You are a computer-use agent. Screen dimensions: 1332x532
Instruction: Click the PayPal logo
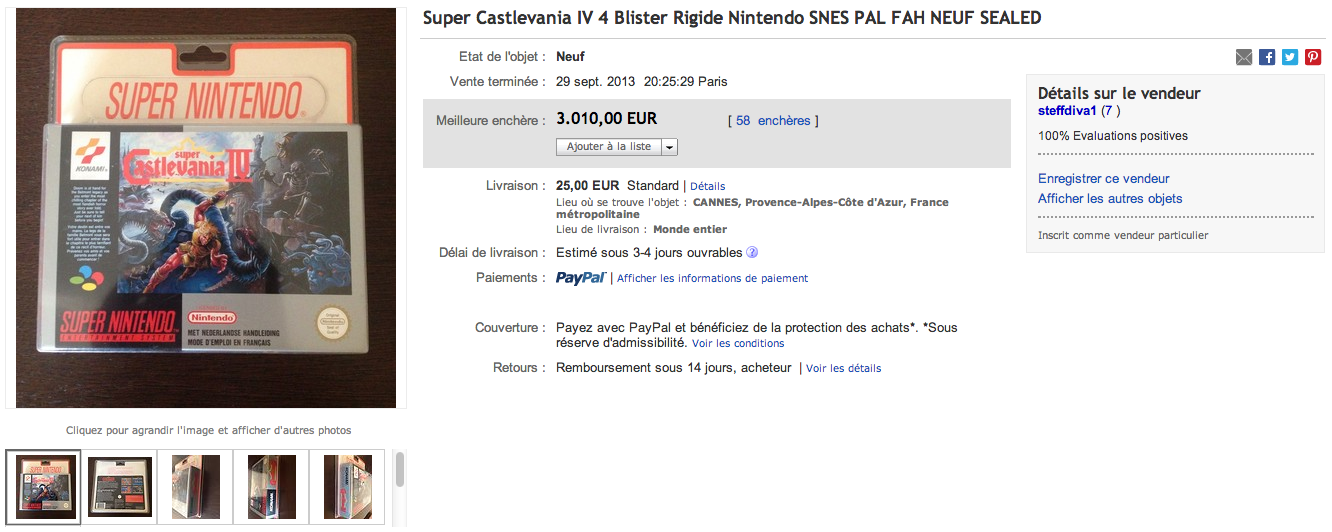pyautogui.click(x=581, y=278)
